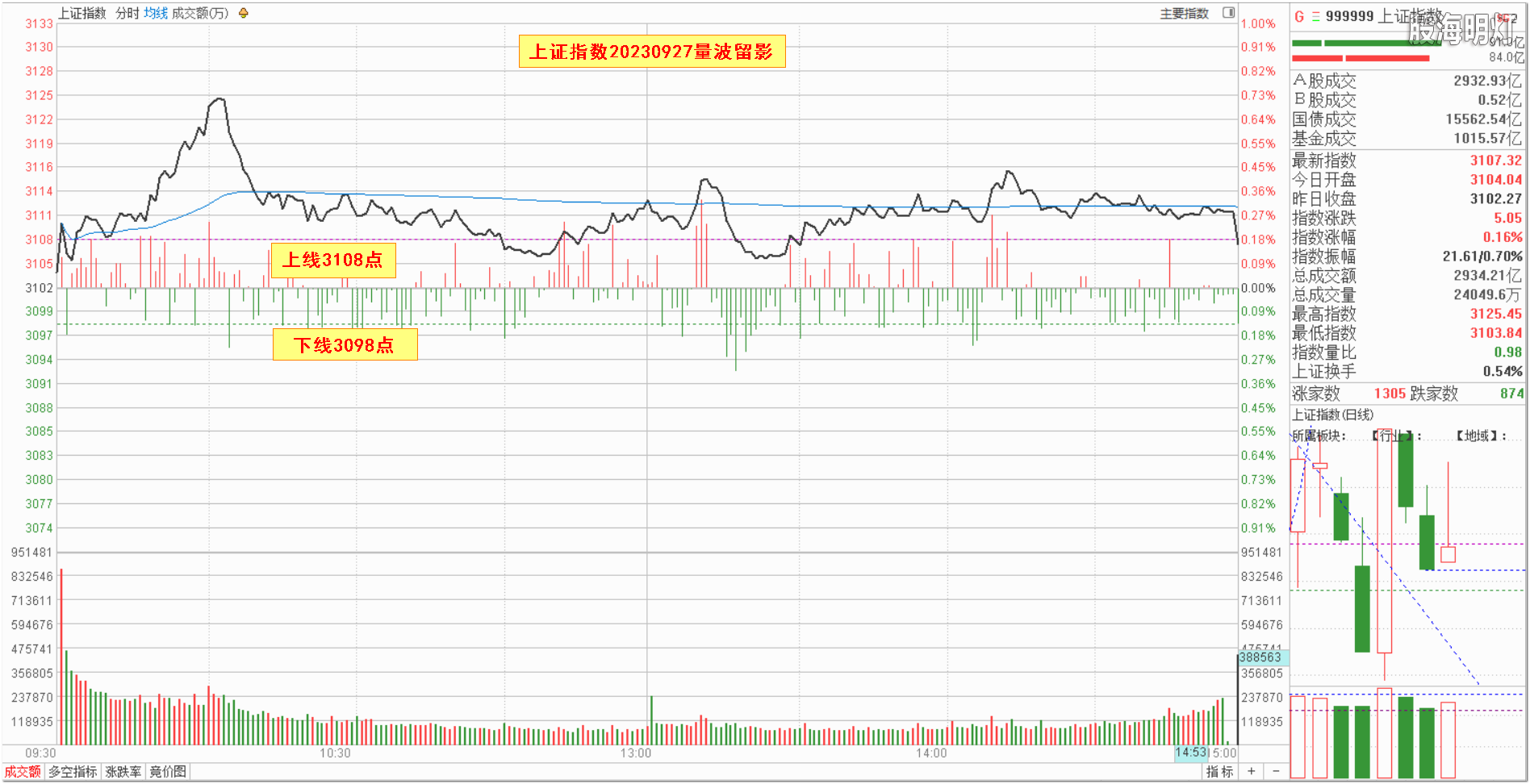Click the 涨家数 count 1305

pos(1390,394)
